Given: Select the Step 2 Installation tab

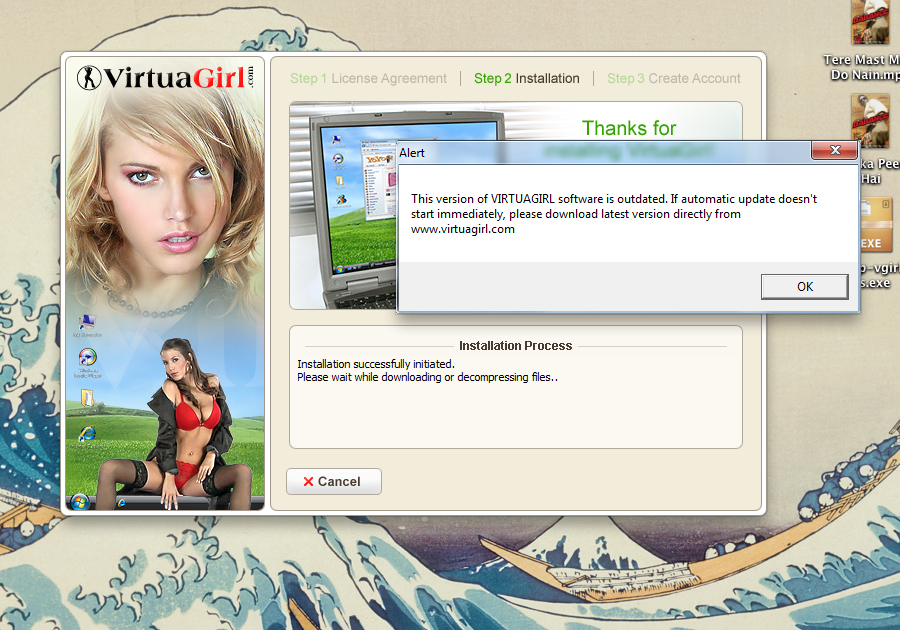Looking at the screenshot, I should point(526,79).
